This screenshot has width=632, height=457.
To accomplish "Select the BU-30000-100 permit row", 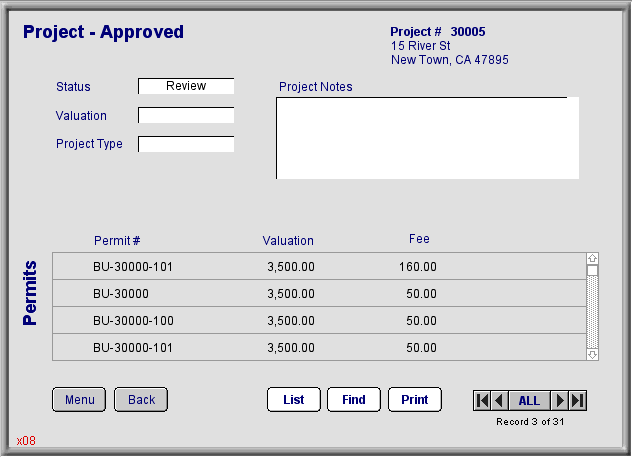I will coord(320,320).
